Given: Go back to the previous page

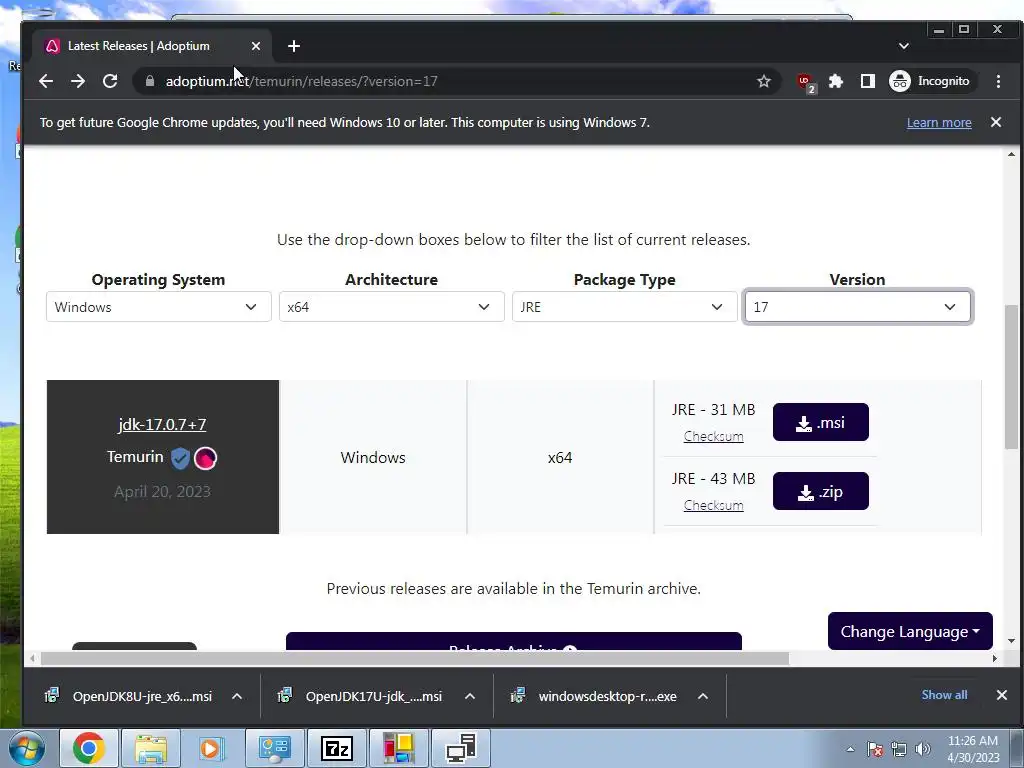Looking at the screenshot, I should [46, 81].
